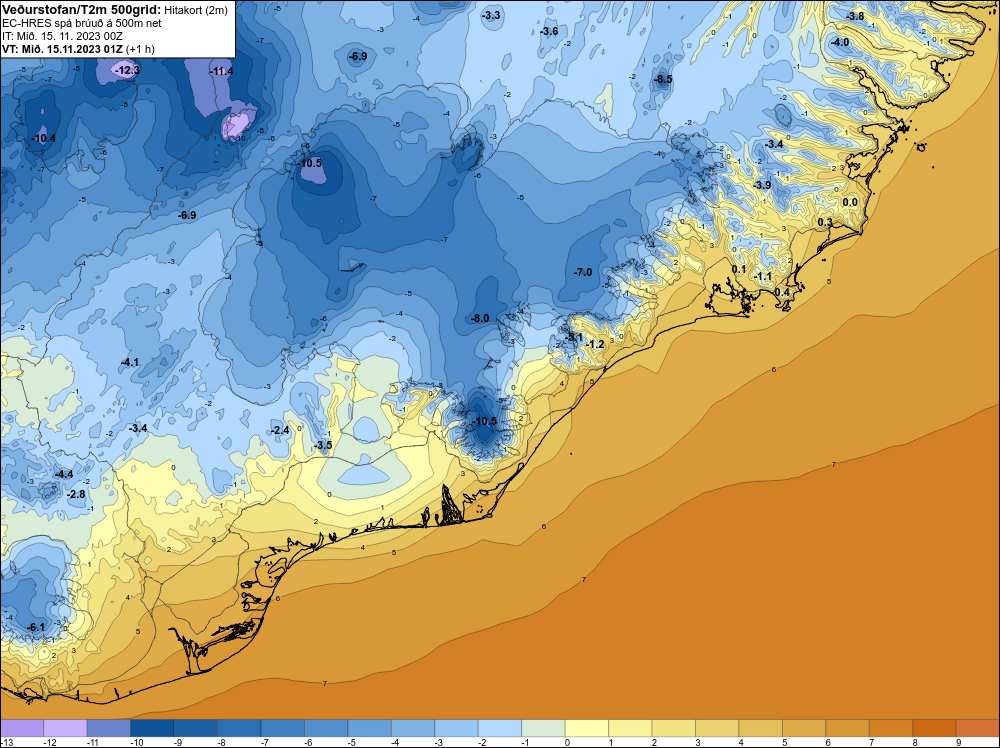Click the -3.3 temperature label

pos(491,15)
